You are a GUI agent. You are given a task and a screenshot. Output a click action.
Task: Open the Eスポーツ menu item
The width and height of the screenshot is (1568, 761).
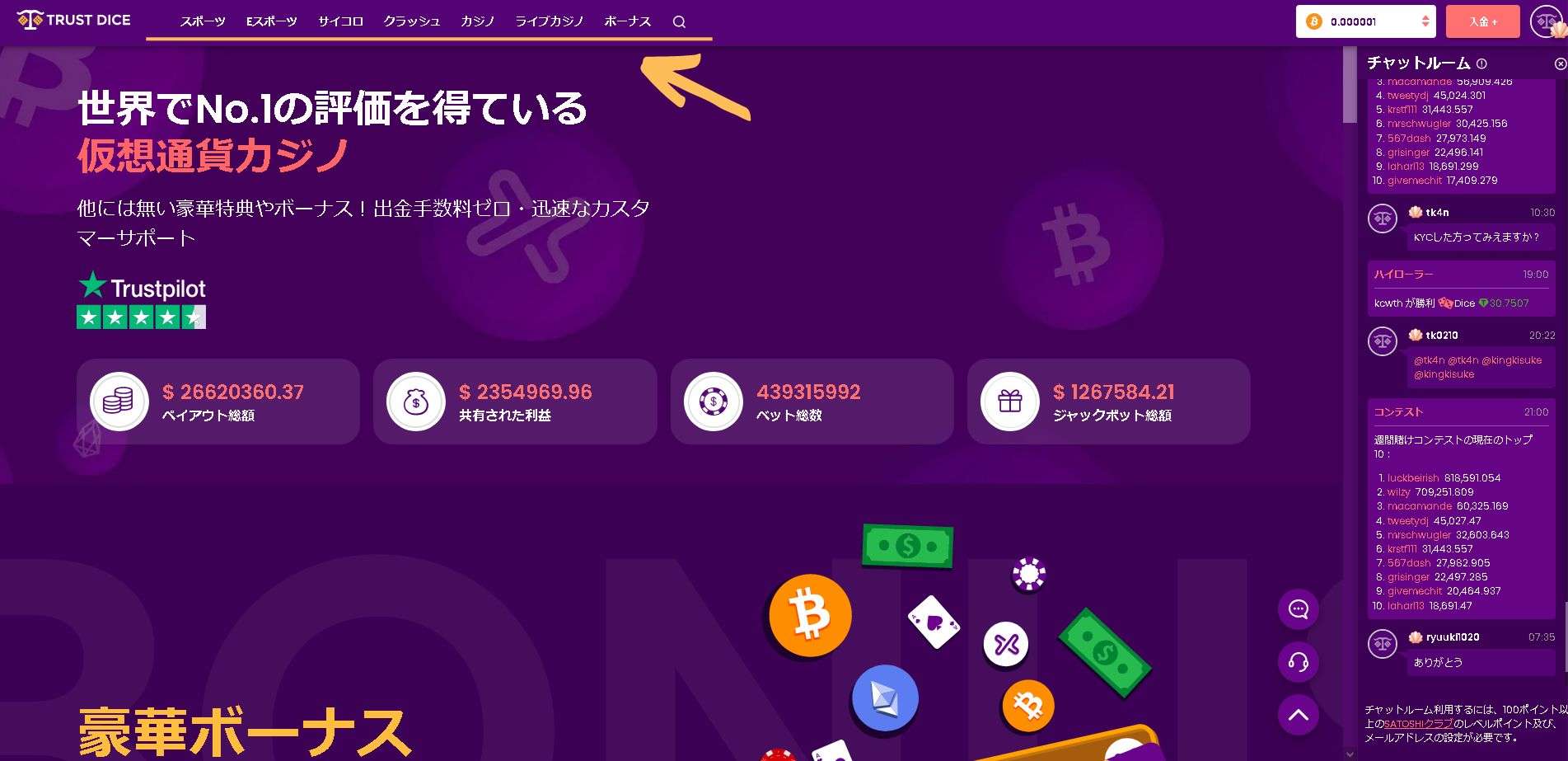[x=272, y=21]
